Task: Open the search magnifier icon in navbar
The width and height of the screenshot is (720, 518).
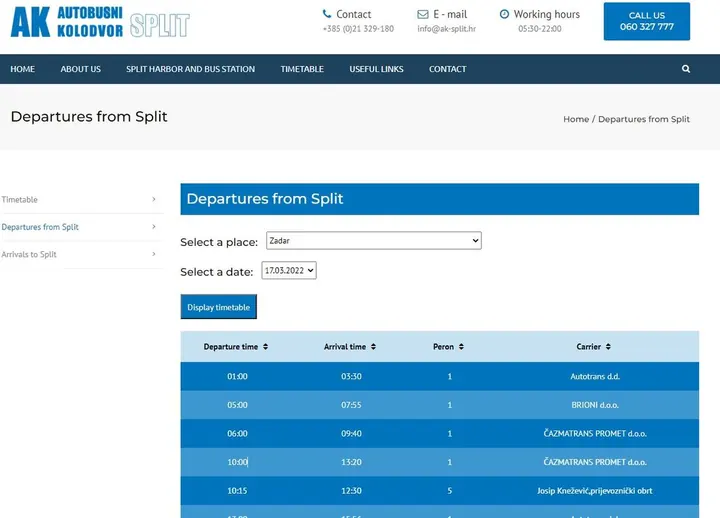Action: pyautogui.click(x=686, y=69)
